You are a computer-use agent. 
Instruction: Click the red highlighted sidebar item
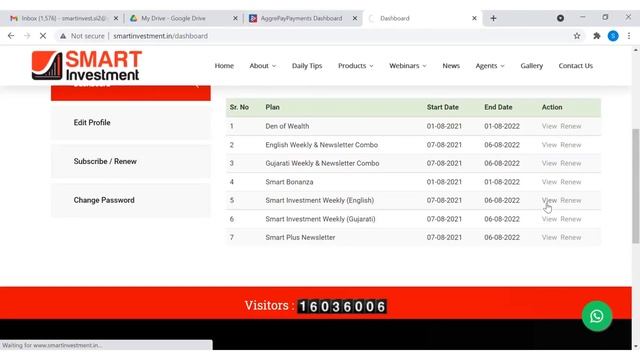131,93
